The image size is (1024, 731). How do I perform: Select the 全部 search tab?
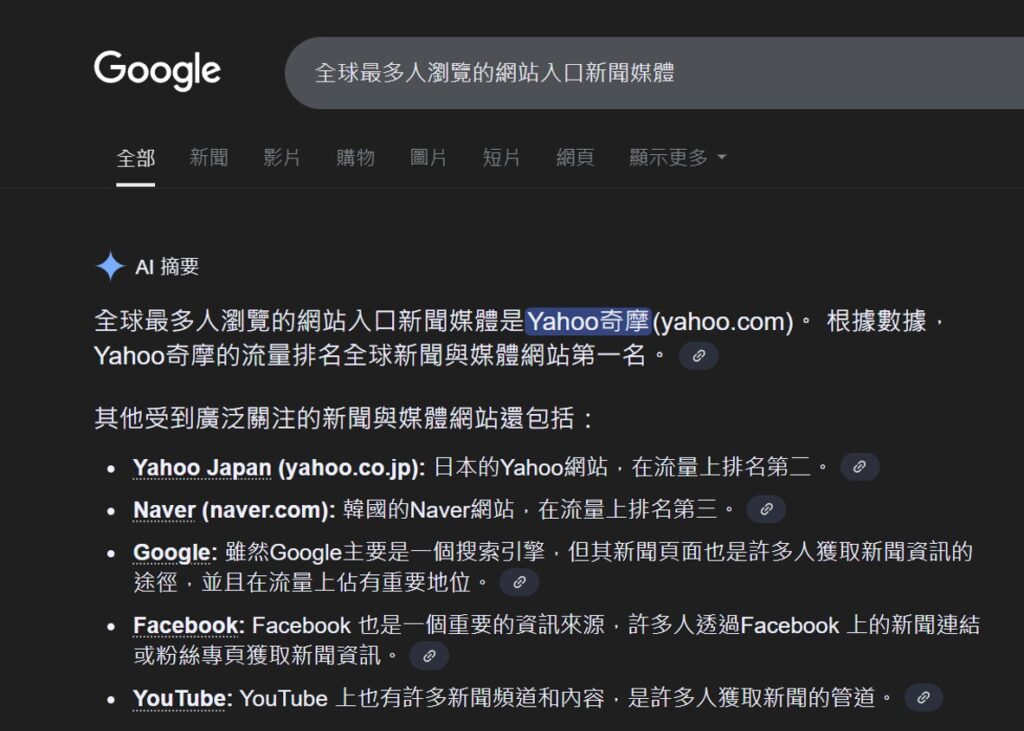click(136, 158)
